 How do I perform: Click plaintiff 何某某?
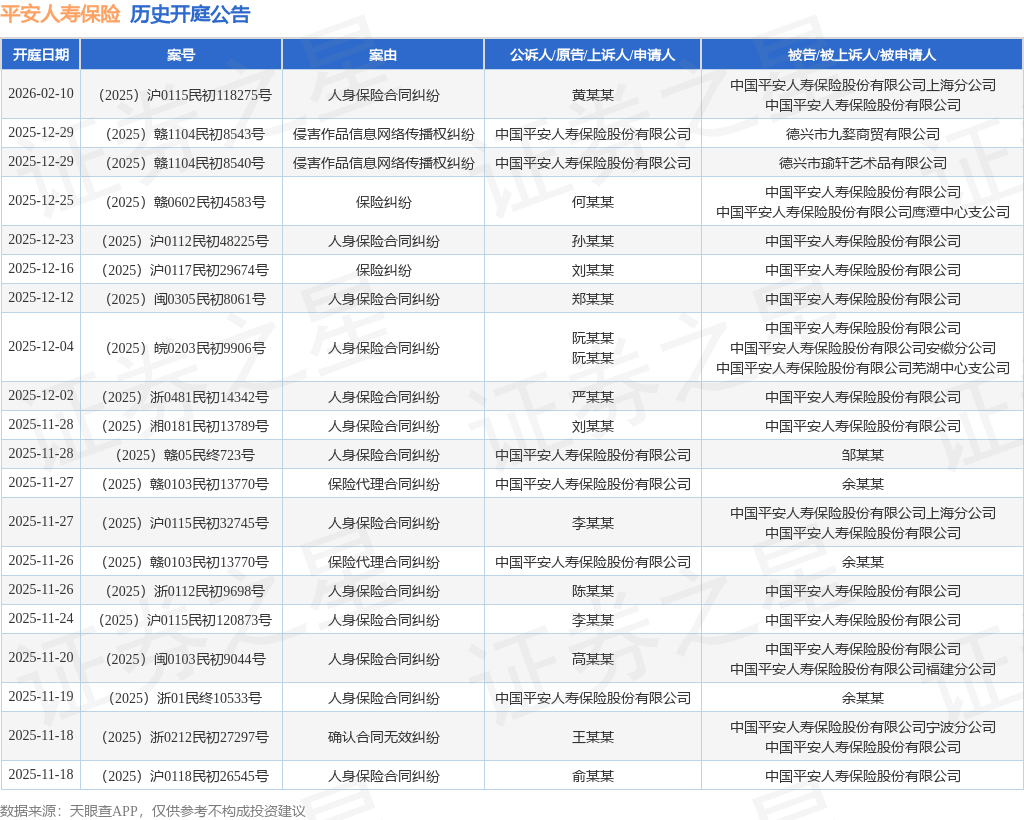[592, 202]
